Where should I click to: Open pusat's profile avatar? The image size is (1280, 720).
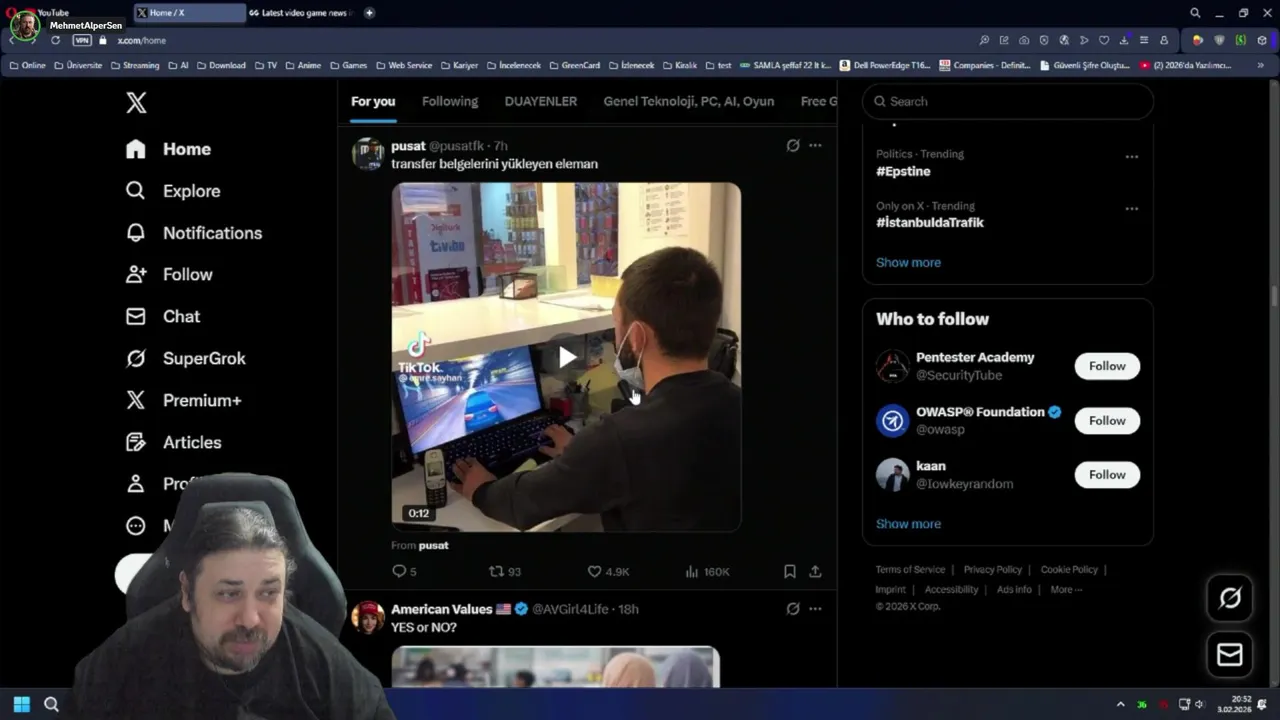[368, 154]
